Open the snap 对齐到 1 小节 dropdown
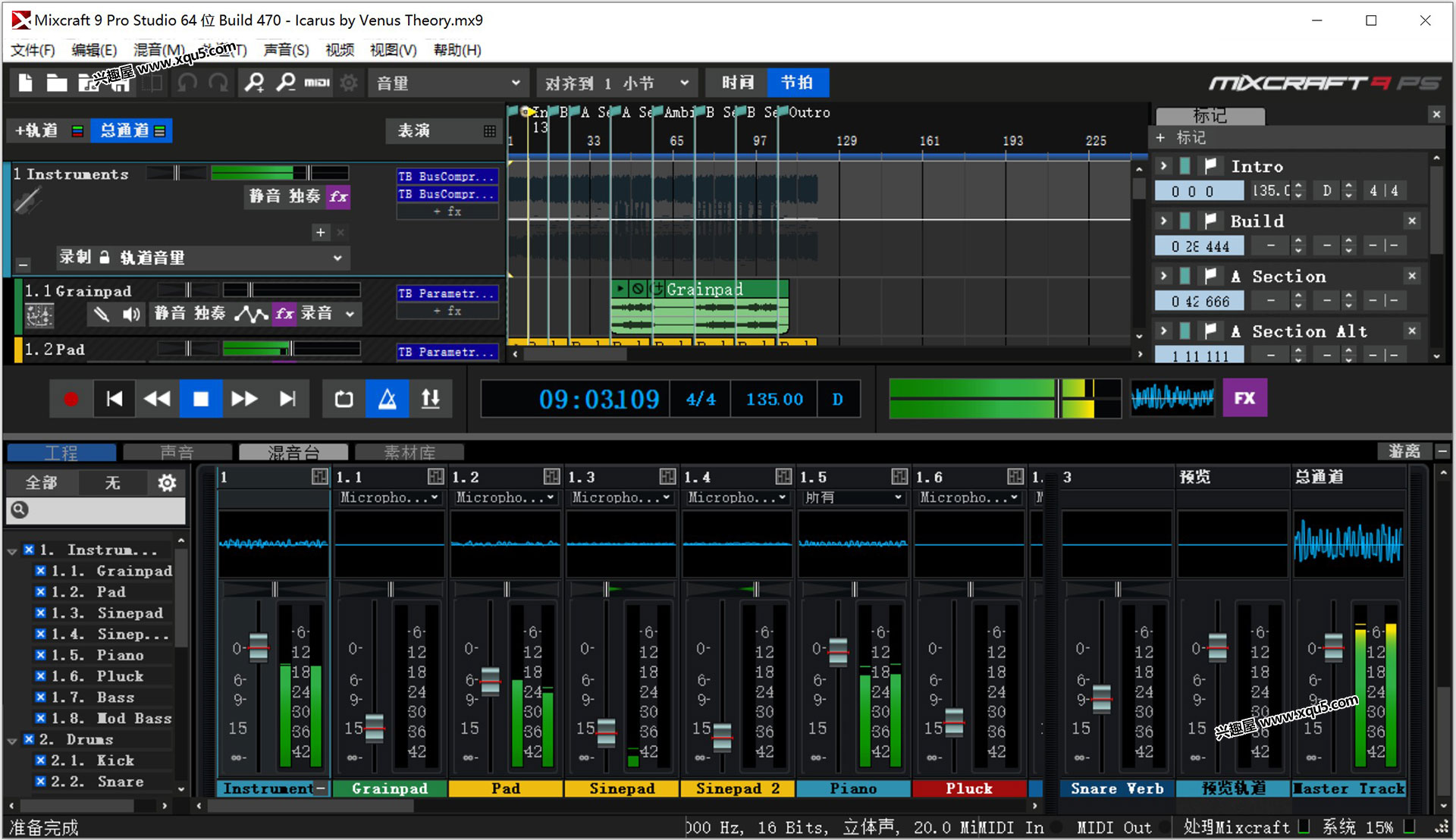 (617, 83)
